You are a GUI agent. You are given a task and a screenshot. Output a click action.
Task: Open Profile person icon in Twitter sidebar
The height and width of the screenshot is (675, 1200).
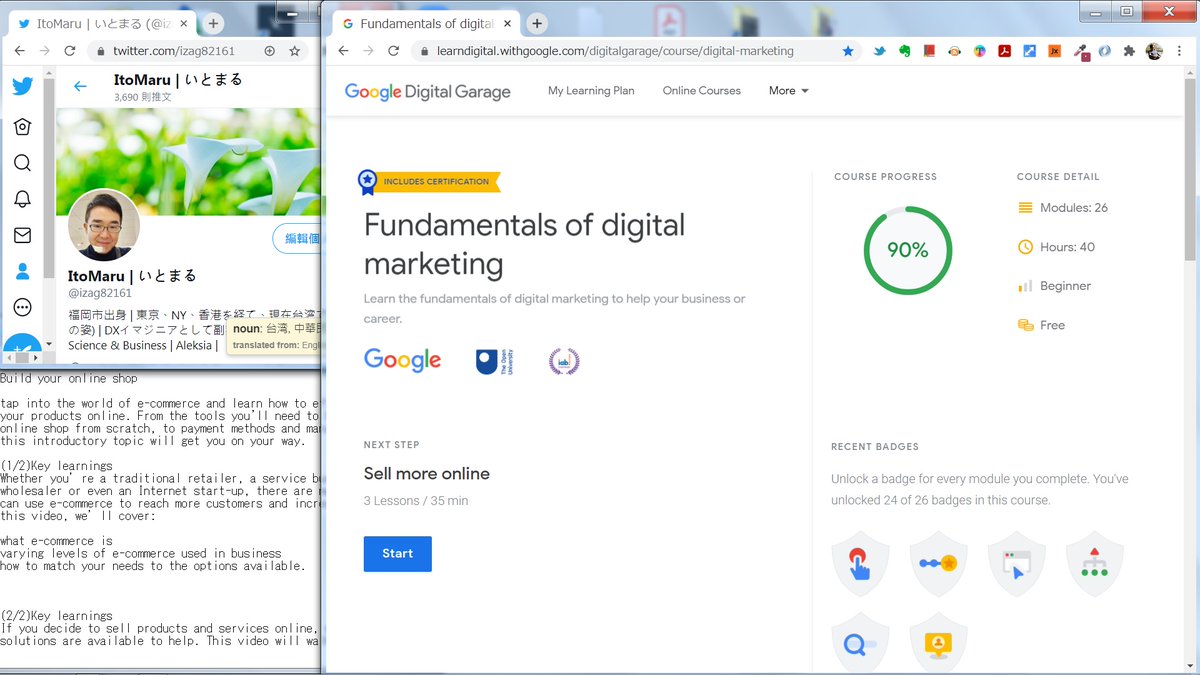point(22,271)
